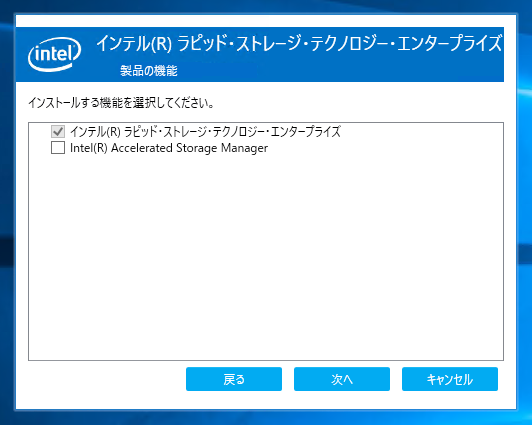The image size is (532, 425).
Task: Enable Intel(R) Accelerated Storage Manager checkbox
Action: pos(58,148)
